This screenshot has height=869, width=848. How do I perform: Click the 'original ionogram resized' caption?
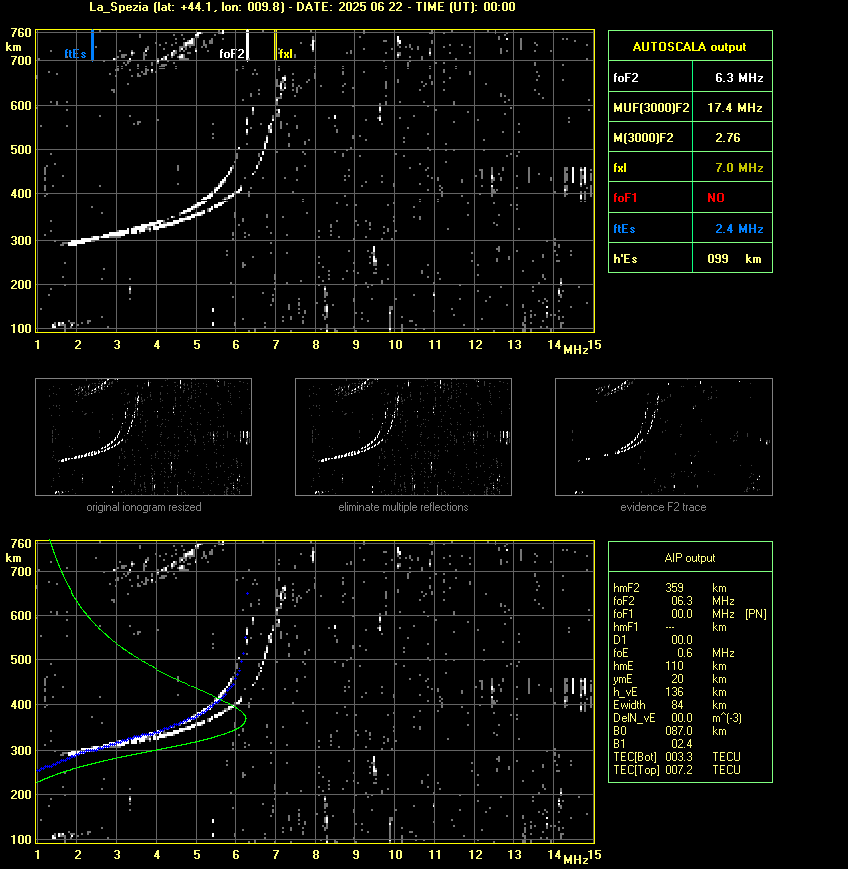pyautogui.click(x=144, y=507)
